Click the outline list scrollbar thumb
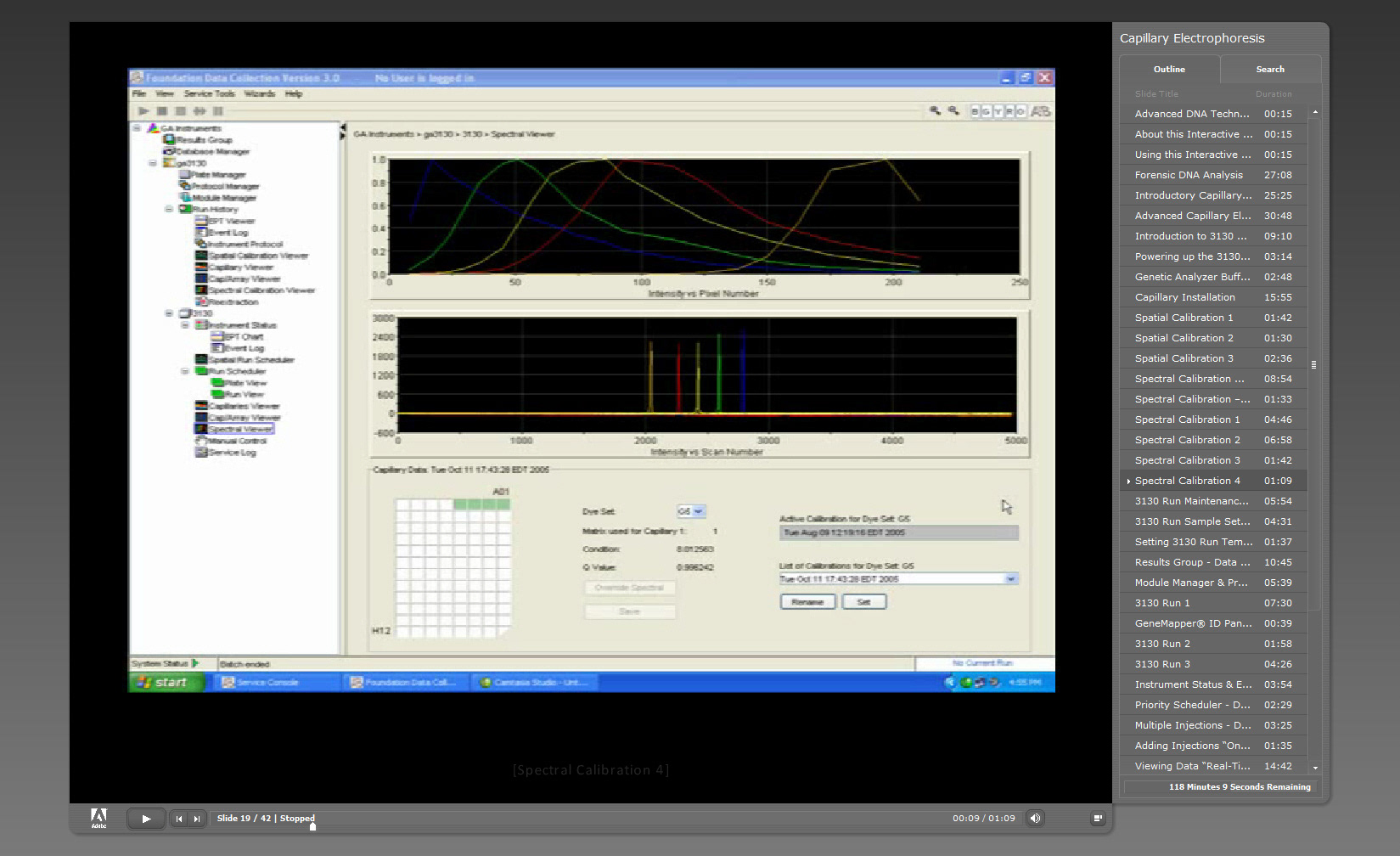 1313,364
